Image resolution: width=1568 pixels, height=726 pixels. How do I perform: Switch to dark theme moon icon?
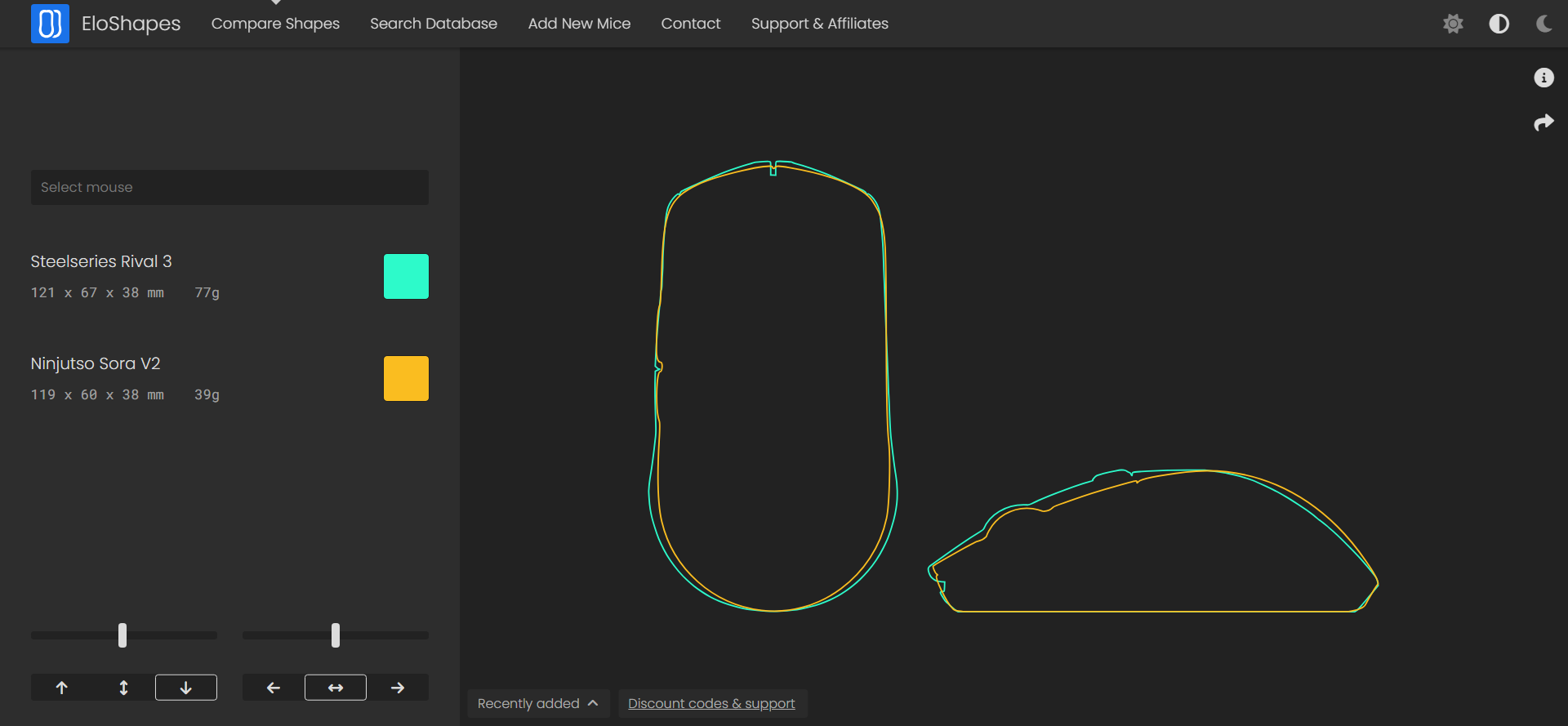1543,24
